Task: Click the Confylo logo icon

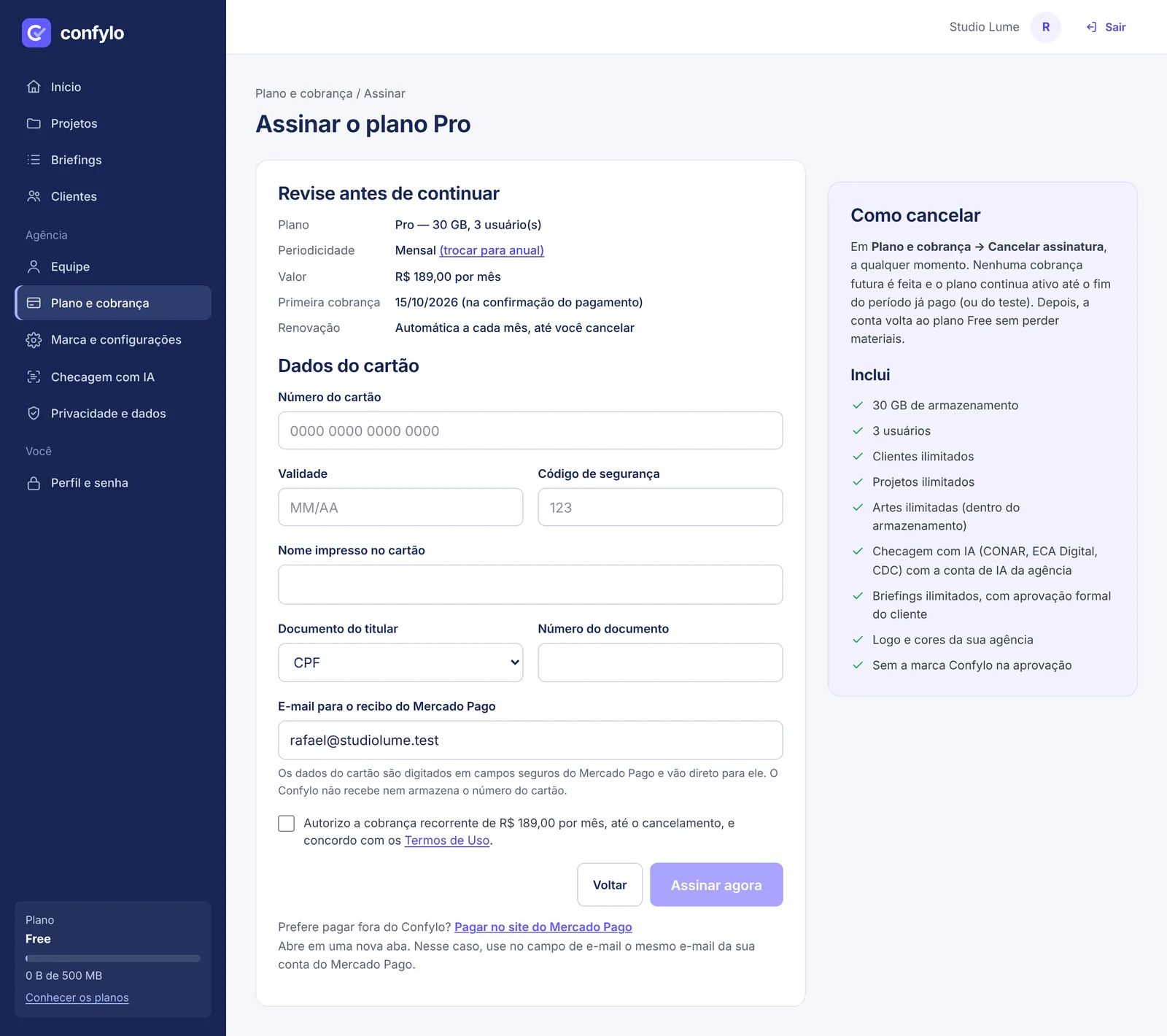Action: pos(36,33)
